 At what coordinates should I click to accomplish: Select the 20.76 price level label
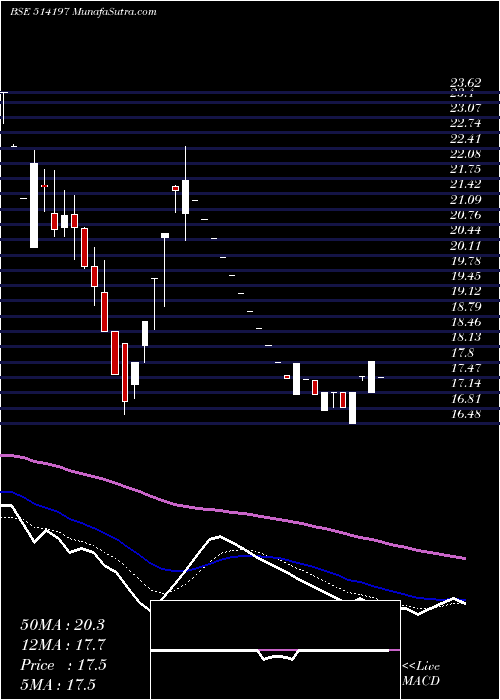point(466,216)
